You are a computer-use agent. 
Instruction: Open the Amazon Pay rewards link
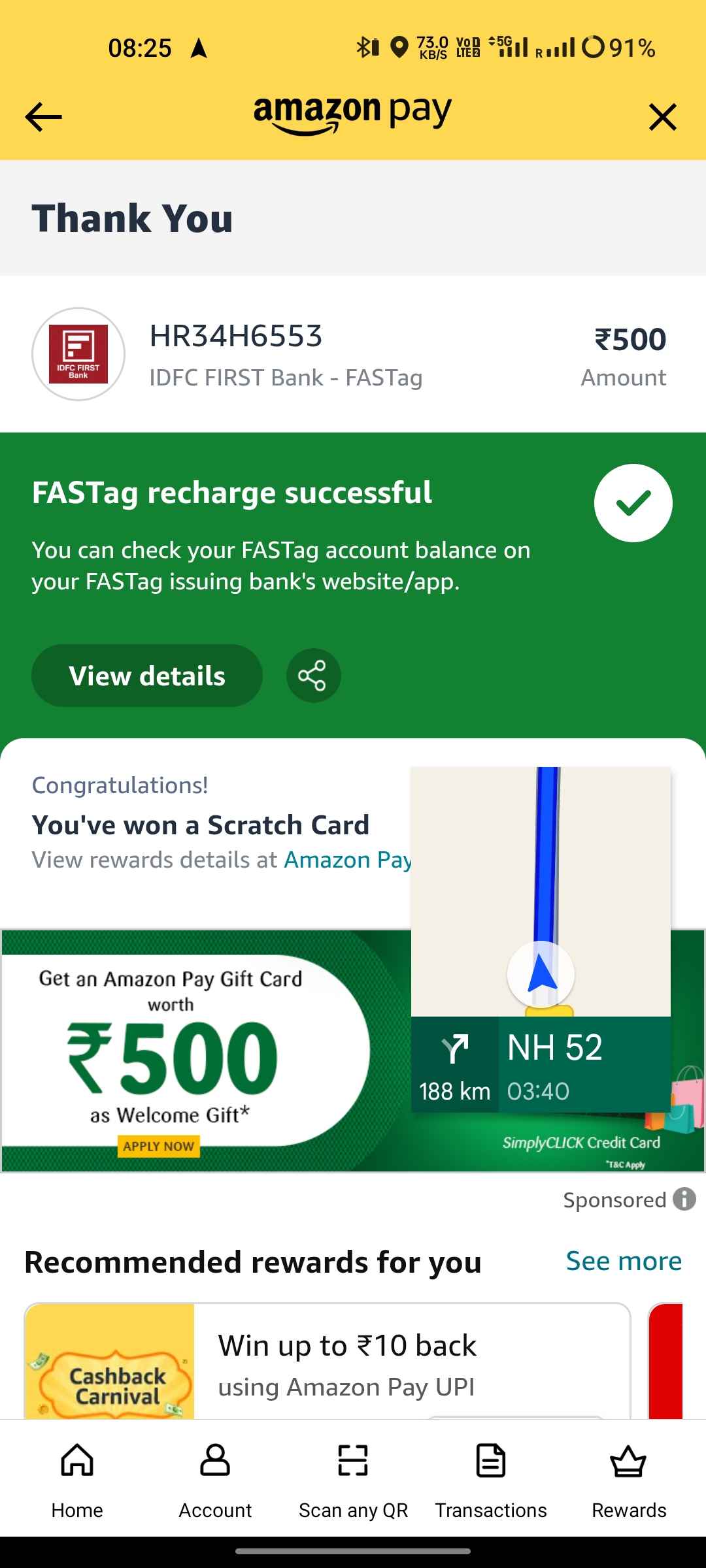(x=347, y=860)
